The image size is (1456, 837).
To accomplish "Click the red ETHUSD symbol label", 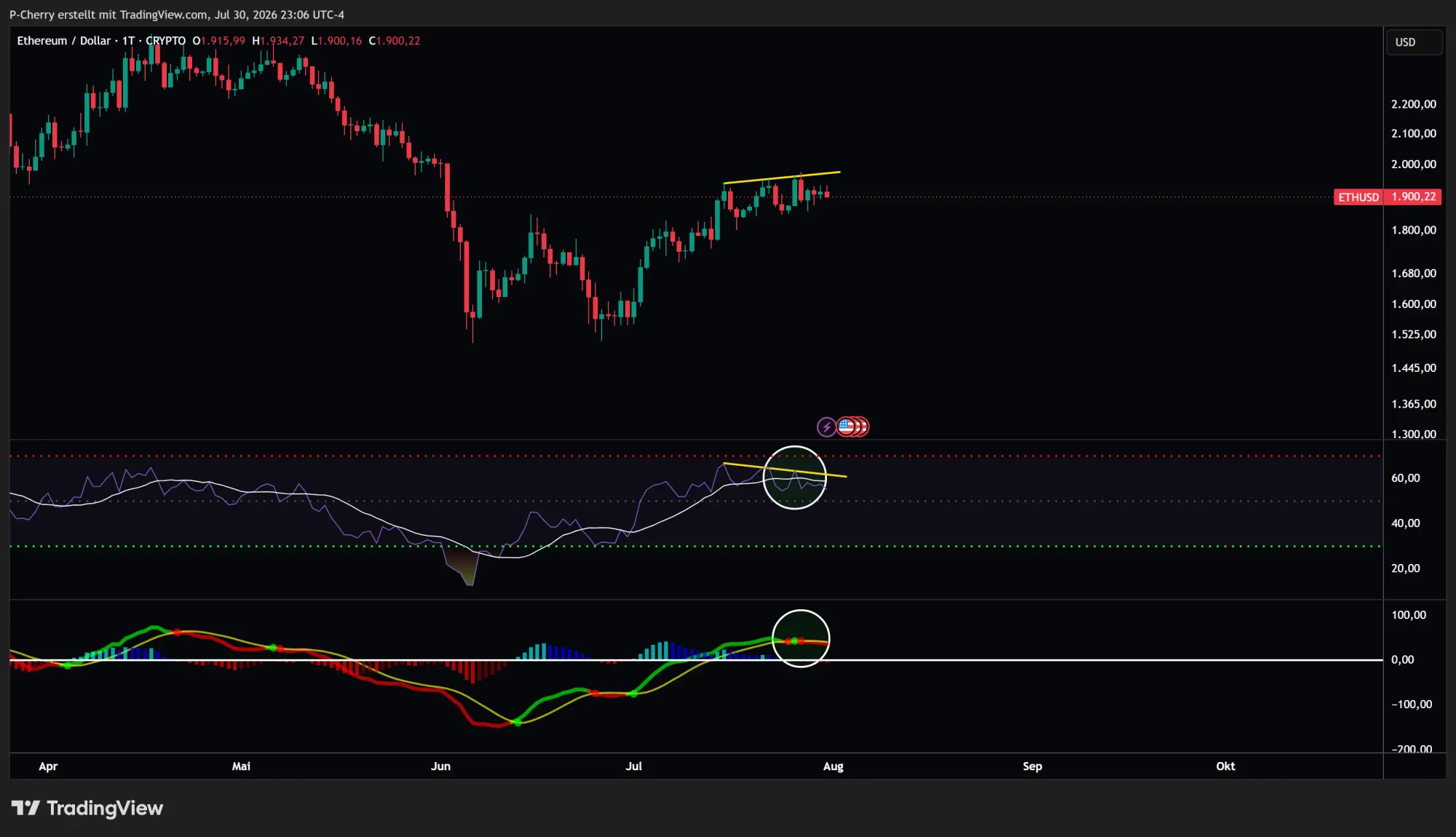I will (1358, 197).
